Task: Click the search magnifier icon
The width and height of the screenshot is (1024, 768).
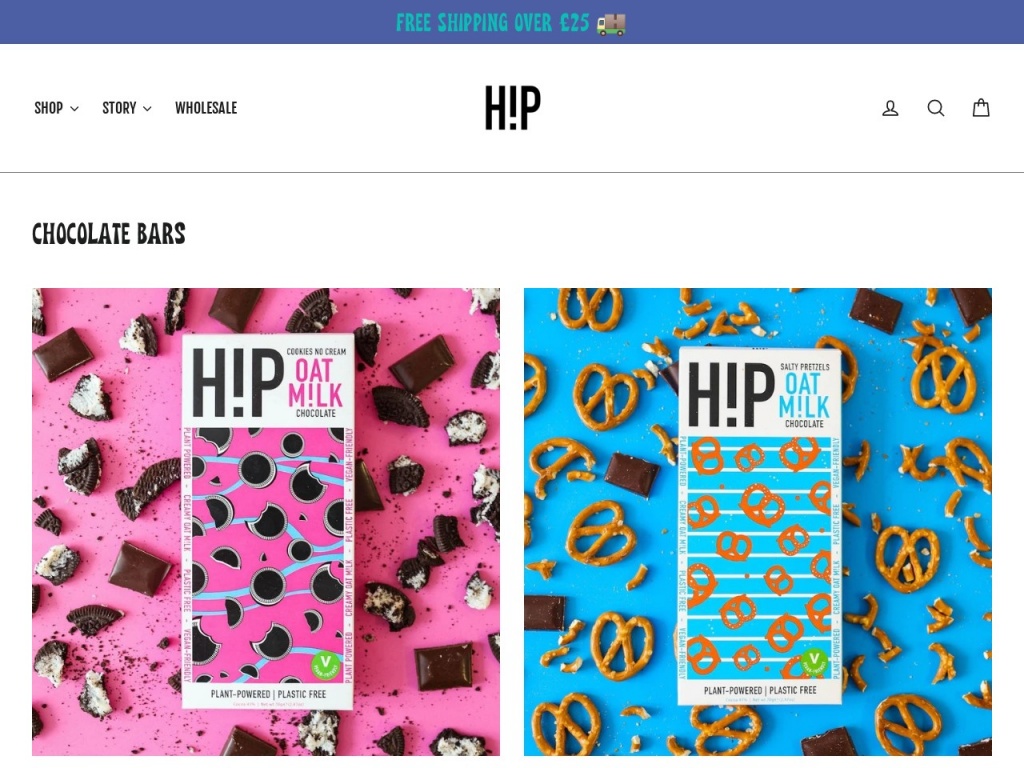Action: coord(936,108)
